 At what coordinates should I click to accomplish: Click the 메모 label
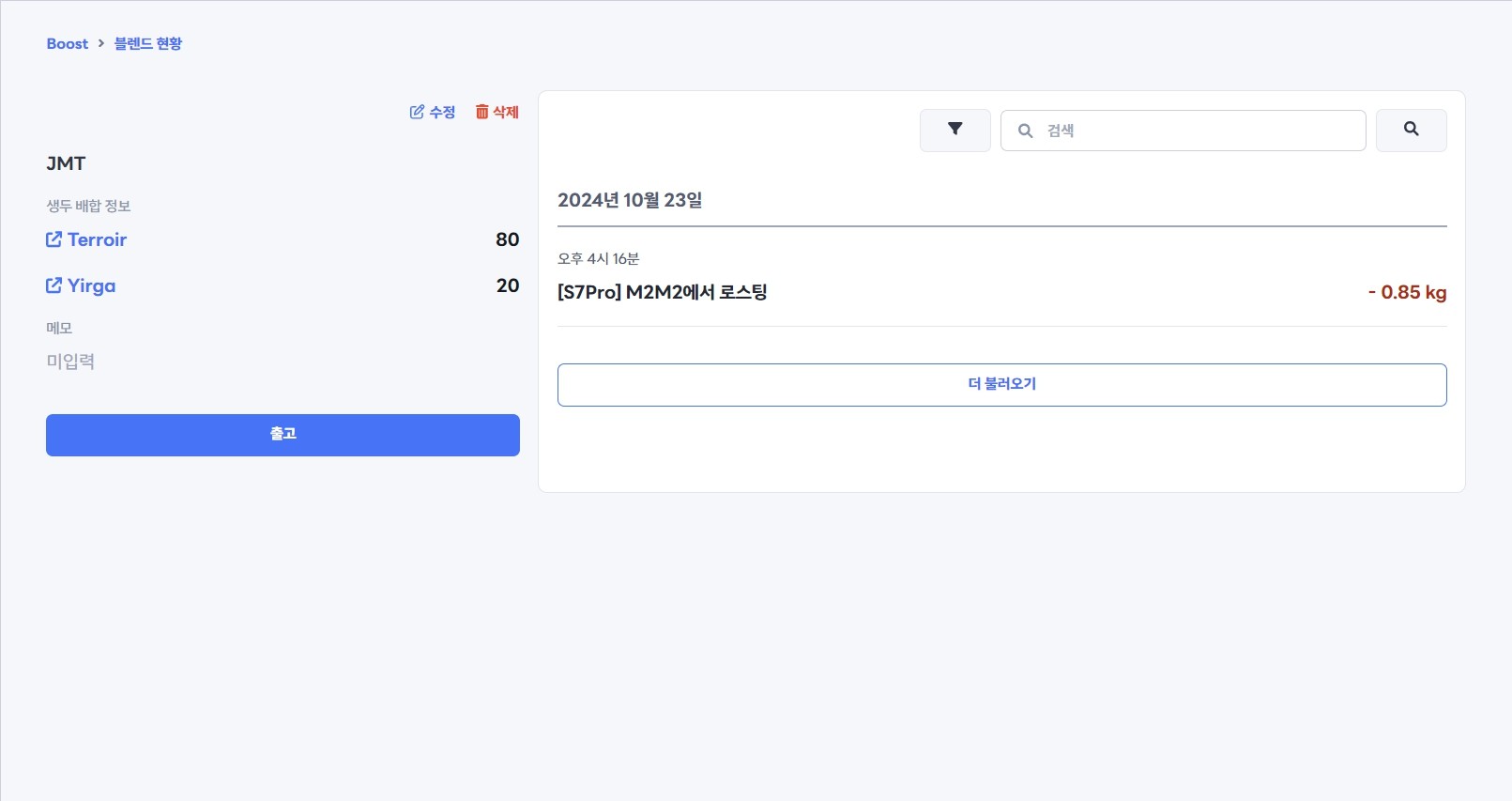pos(59,328)
